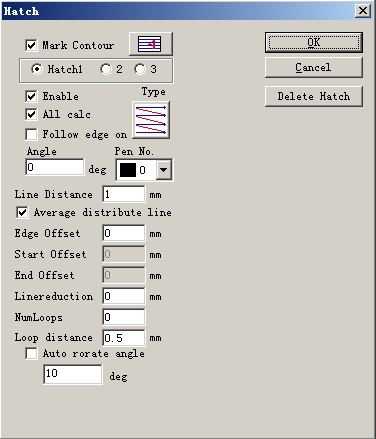Click the Delete Hatch button
376x439 pixels.
[314, 96]
